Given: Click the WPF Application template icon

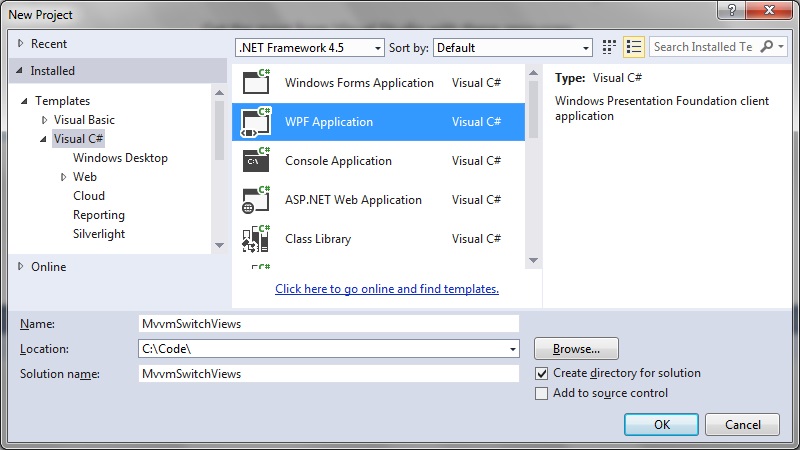Looking at the screenshot, I should pyautogui.click(x=256, y=121).
